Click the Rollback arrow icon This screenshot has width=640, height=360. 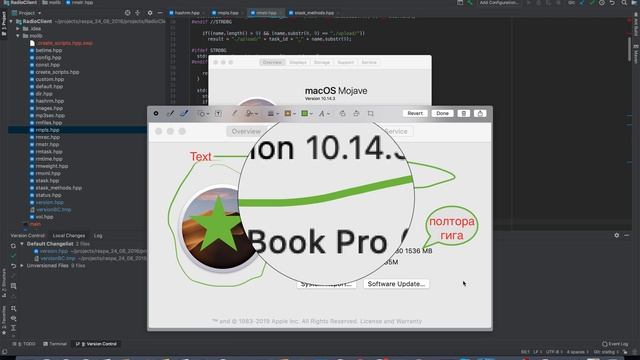tap(13, 266)
